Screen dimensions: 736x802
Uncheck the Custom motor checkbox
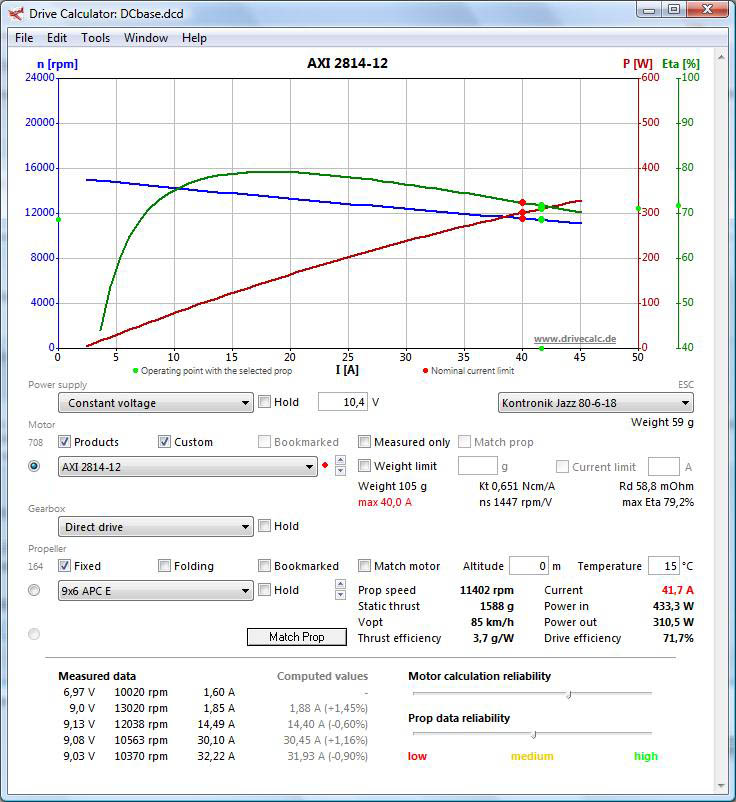pos(165,442)
